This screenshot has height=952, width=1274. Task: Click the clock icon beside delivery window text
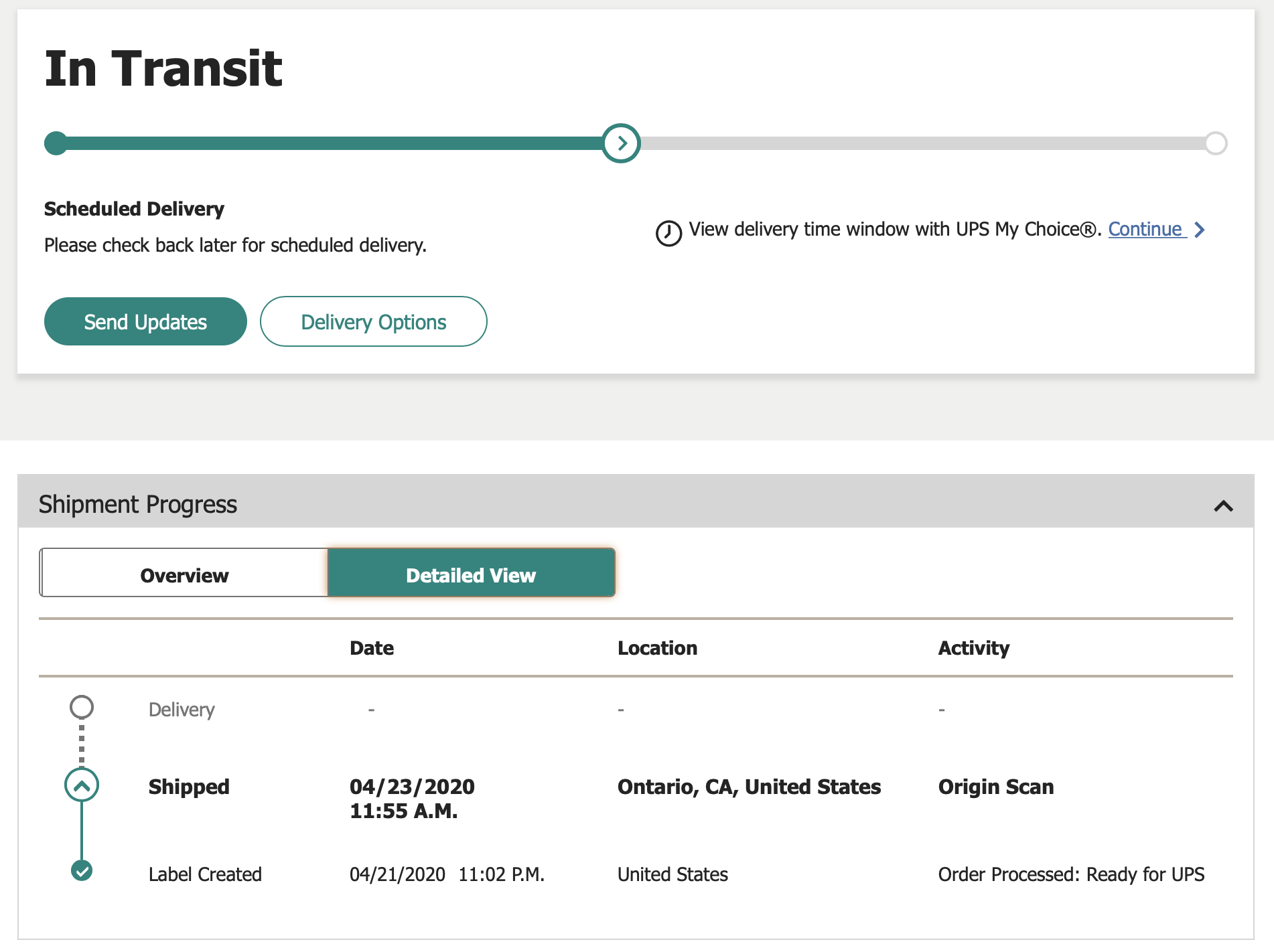point(668,233)
